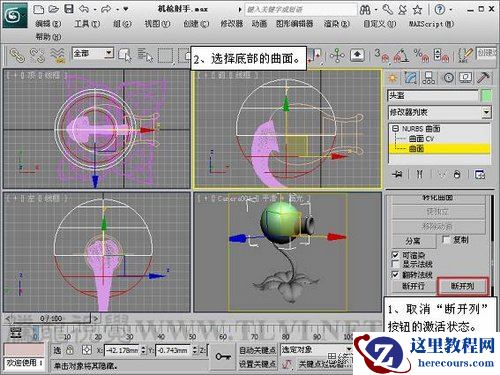Toggle the 复制 checkbox
Viewport: 500px width, 375px height.
pos(446,240)
